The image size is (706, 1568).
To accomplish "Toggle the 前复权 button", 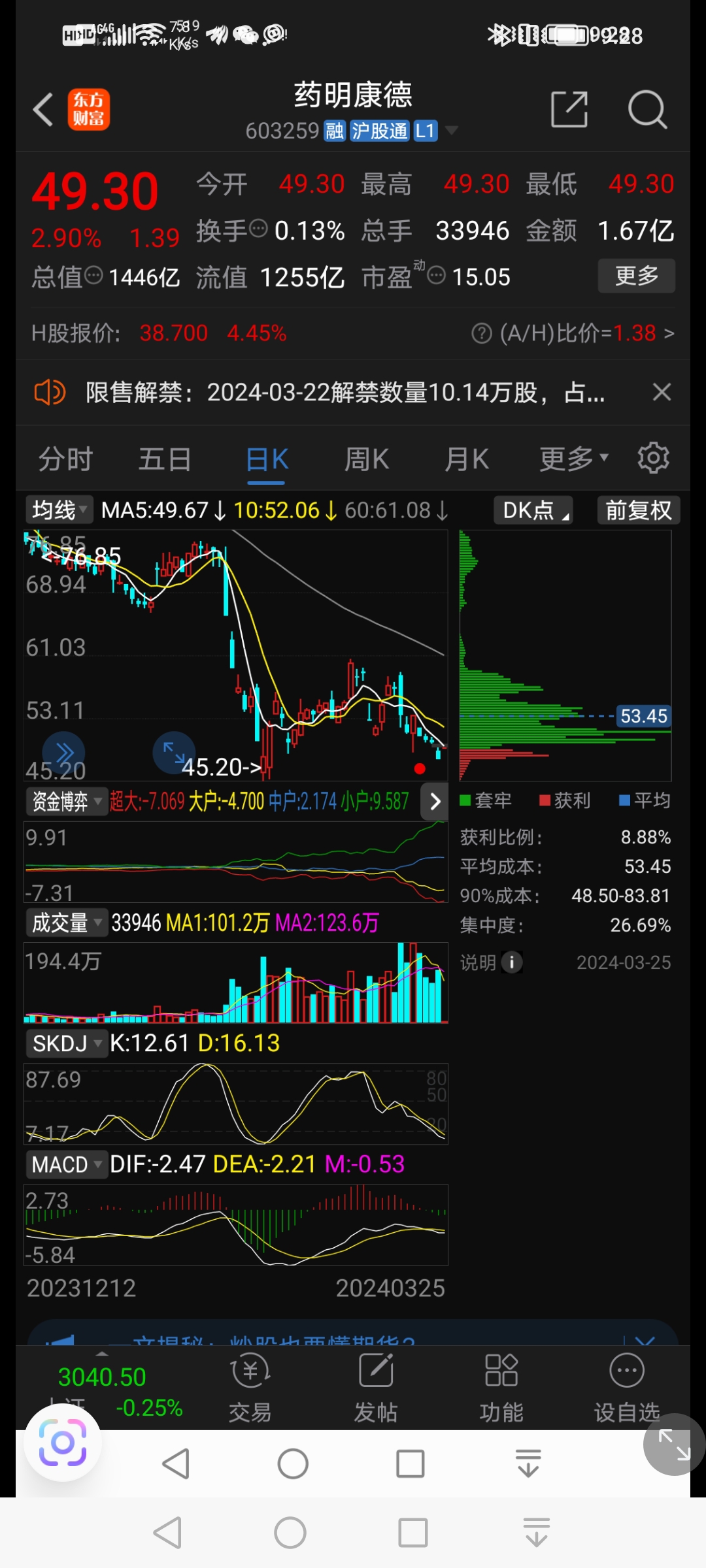I will point(639,510).
